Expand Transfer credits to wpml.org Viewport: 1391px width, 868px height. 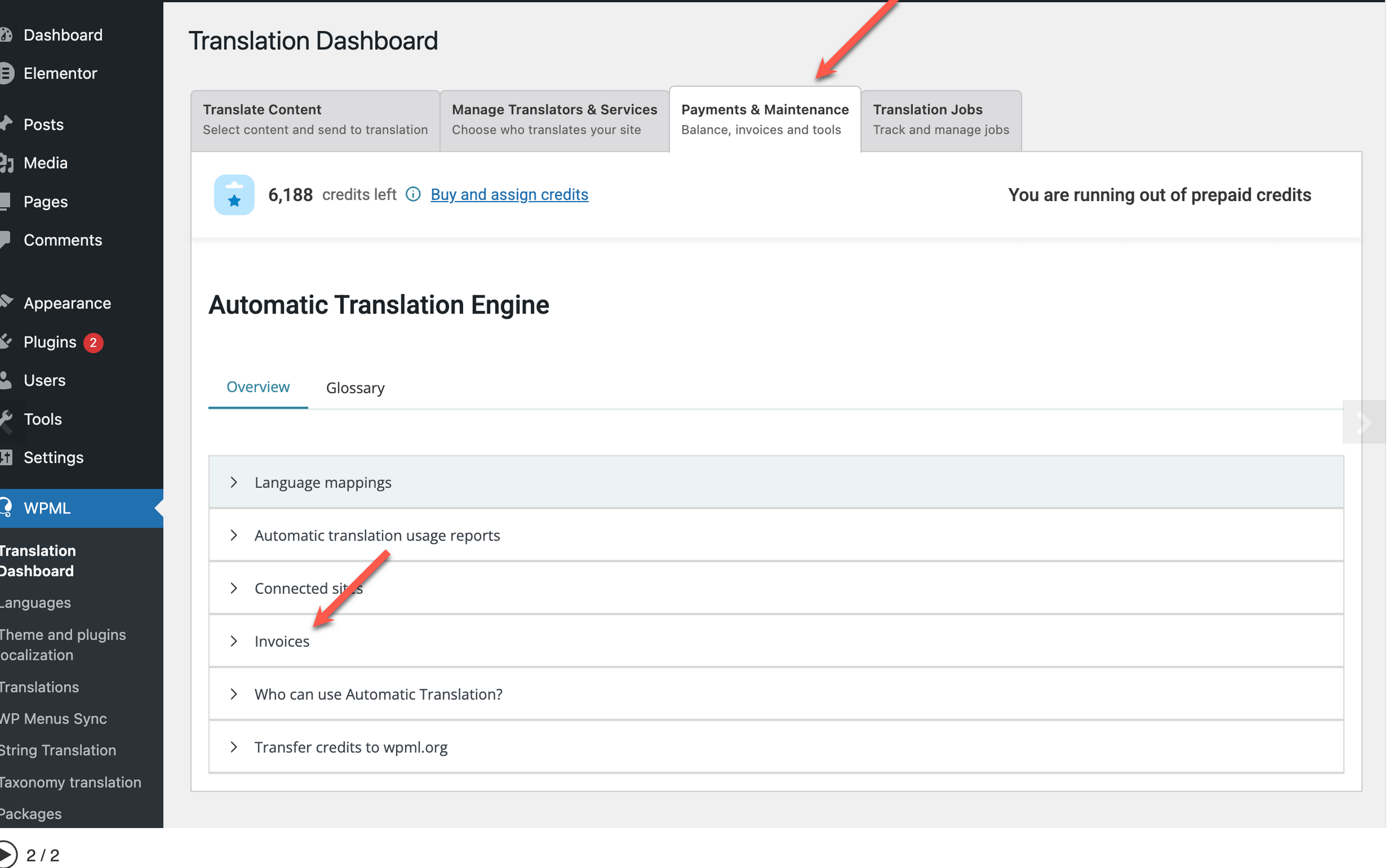350,748
